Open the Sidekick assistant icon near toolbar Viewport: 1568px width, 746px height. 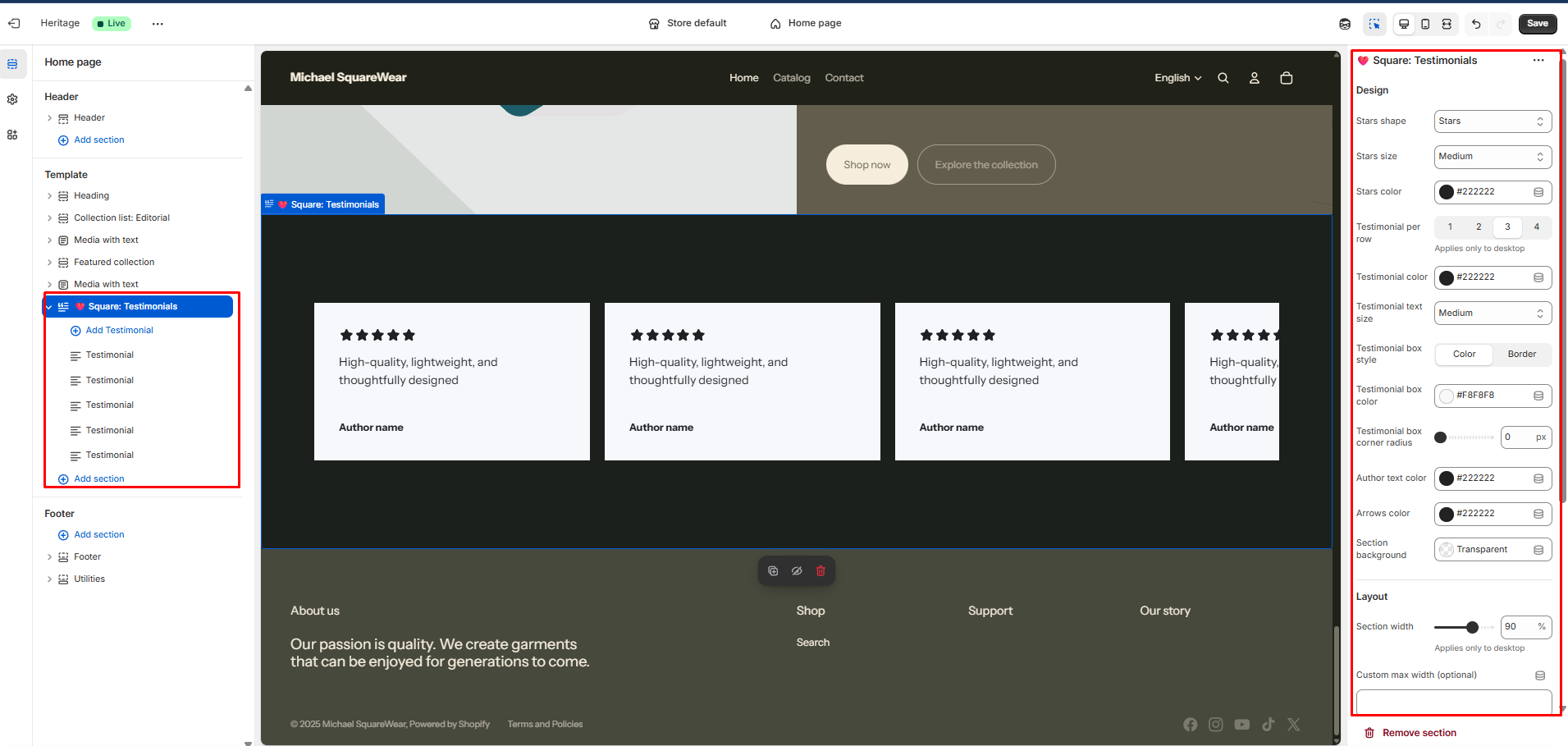point(1345,24)
